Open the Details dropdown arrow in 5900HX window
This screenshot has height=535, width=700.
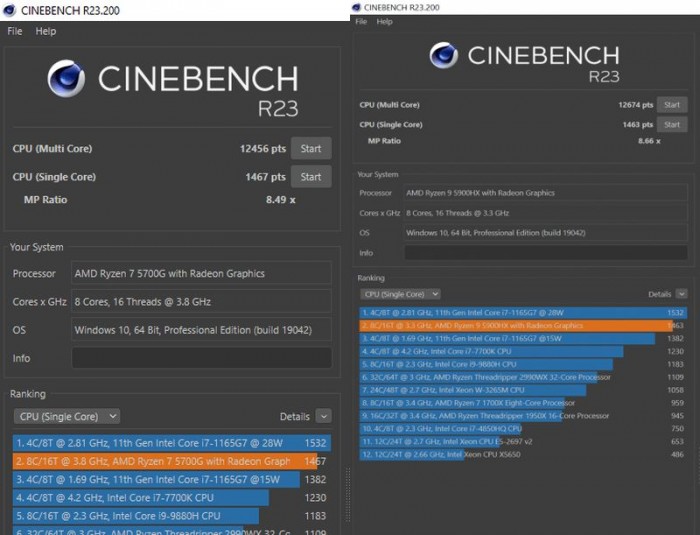[x=681, y=294]
